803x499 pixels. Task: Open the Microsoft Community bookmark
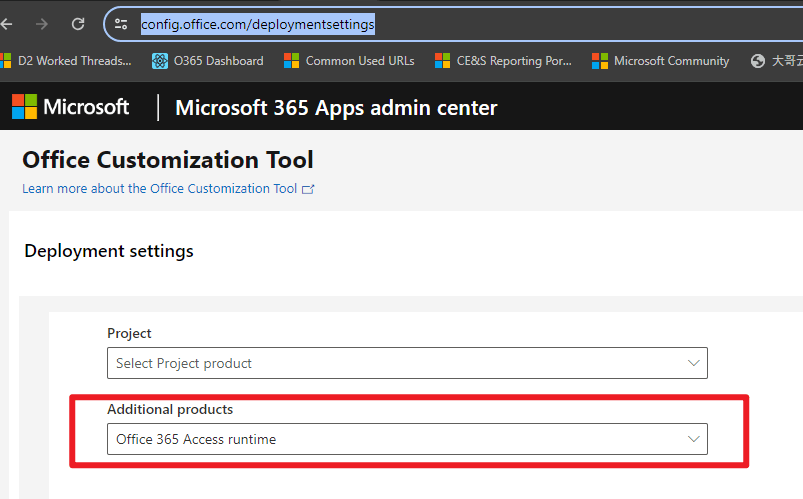pyautogui.click(x=661, y=61)
